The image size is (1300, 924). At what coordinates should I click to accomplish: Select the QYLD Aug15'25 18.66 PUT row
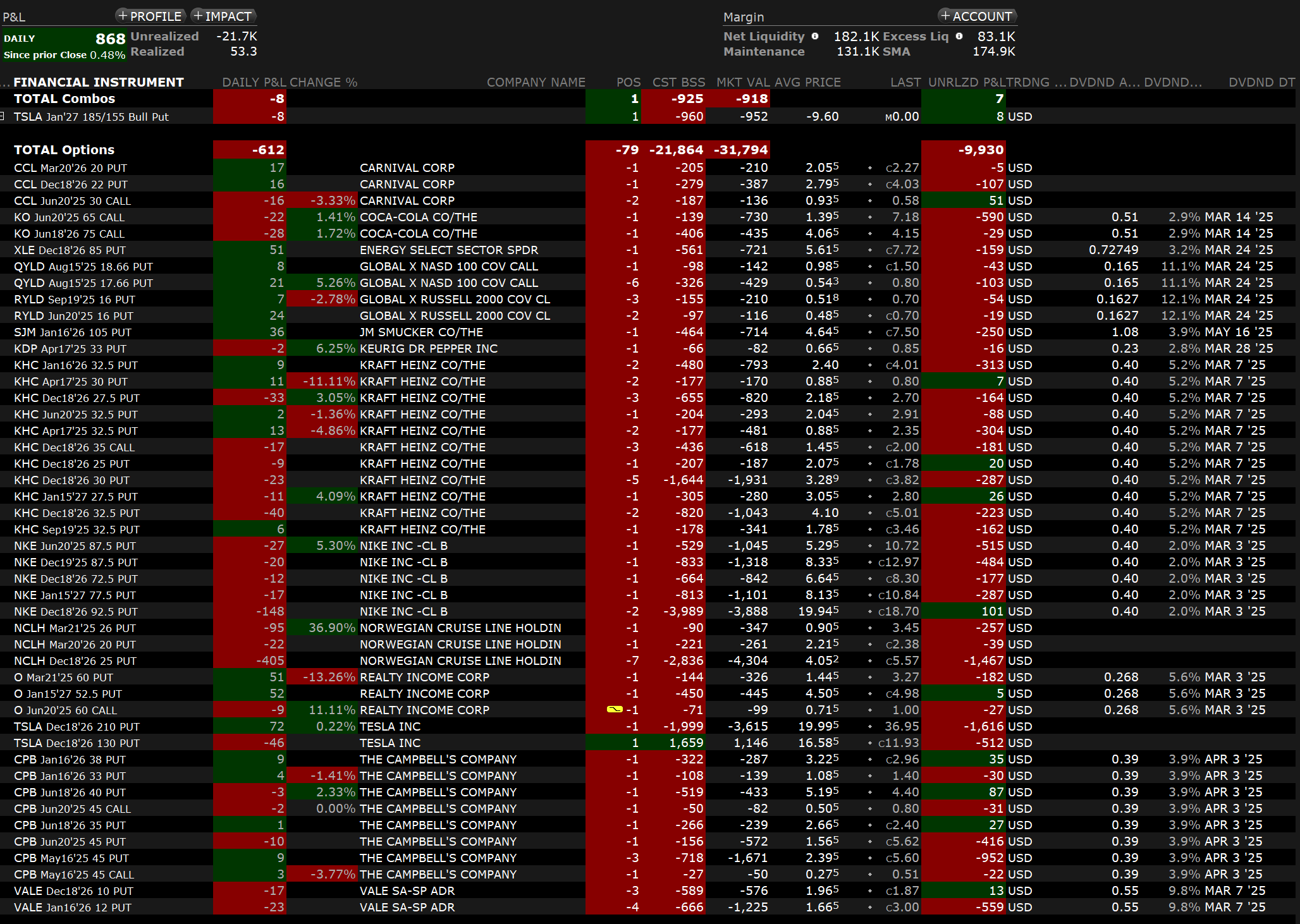click(647, 266)
